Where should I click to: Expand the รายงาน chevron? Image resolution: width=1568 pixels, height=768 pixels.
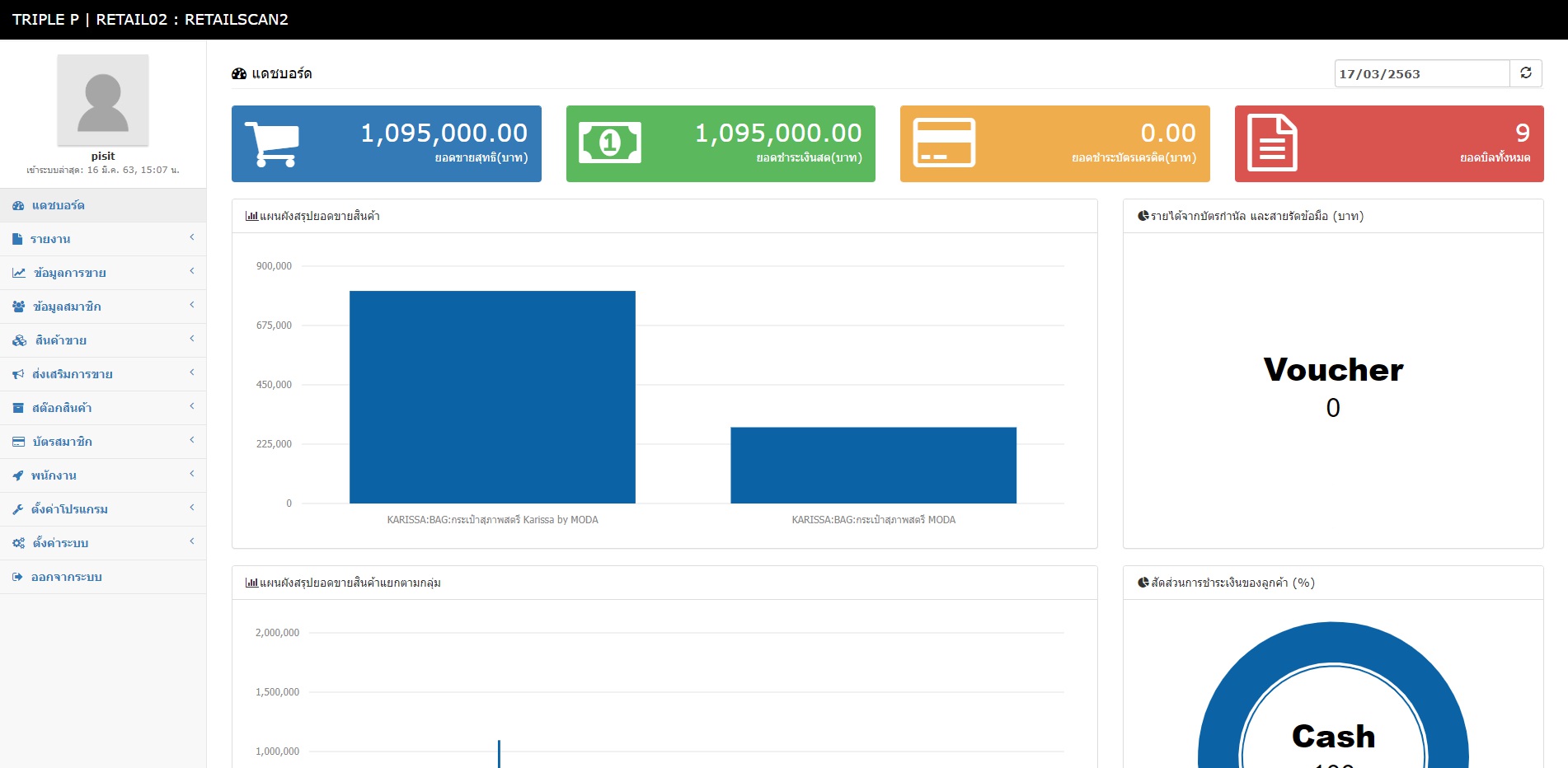click(192, 237)
